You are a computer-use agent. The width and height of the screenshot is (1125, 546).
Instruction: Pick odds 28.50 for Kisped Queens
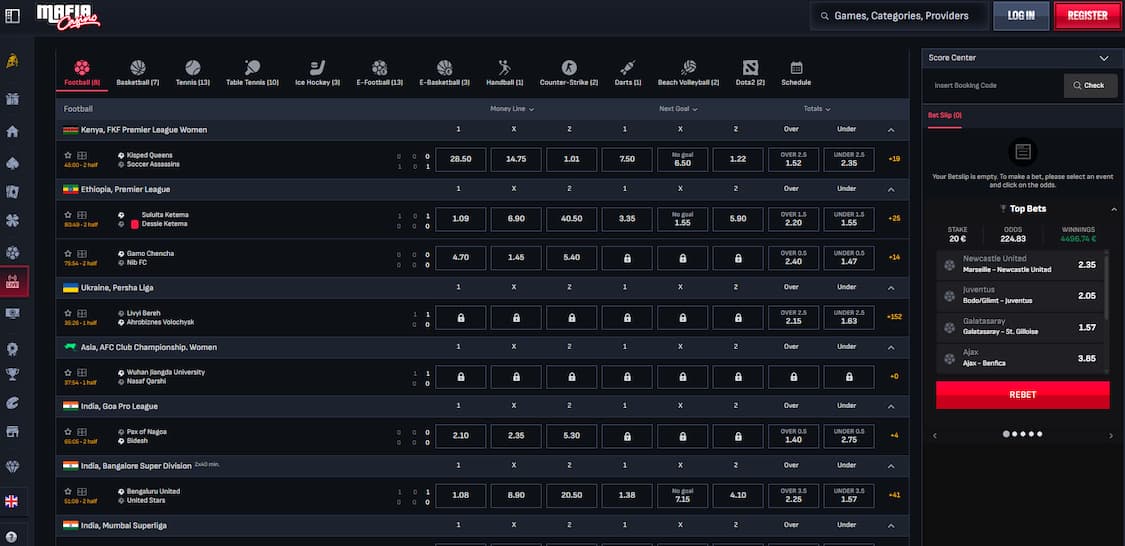coord(461,159)
